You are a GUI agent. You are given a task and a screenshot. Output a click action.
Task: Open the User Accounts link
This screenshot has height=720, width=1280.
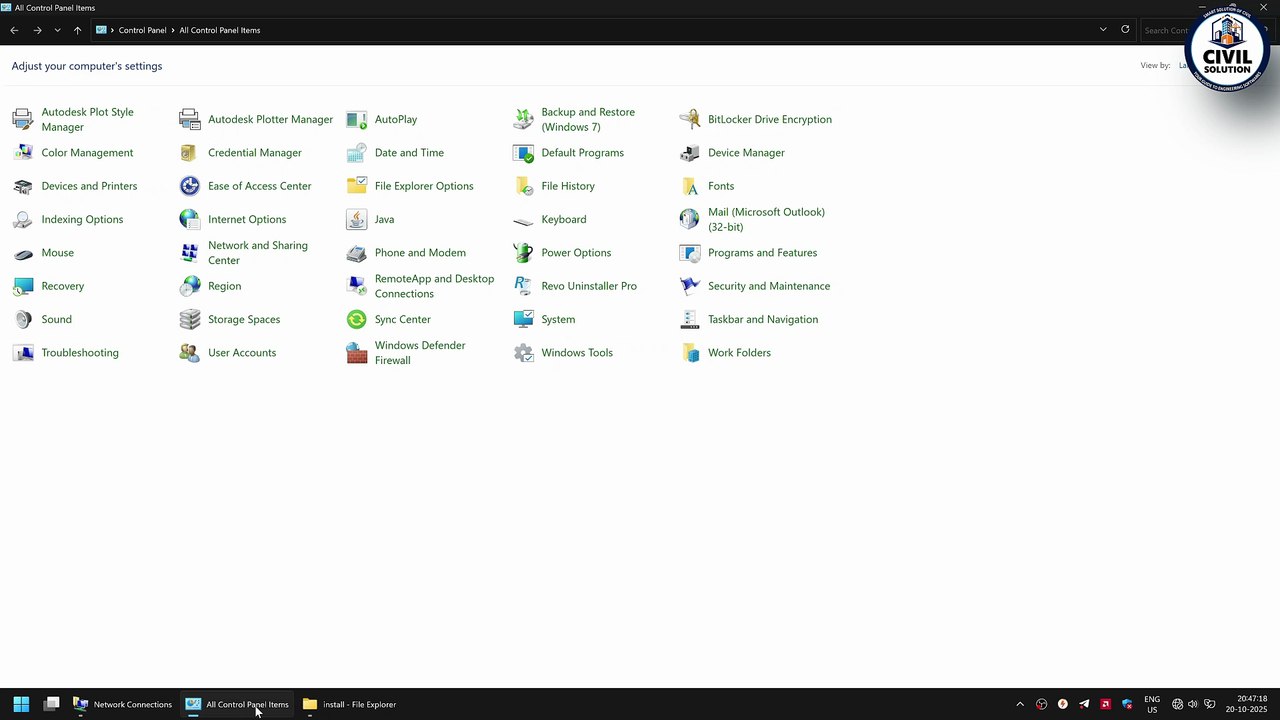[x=242, y=353]
